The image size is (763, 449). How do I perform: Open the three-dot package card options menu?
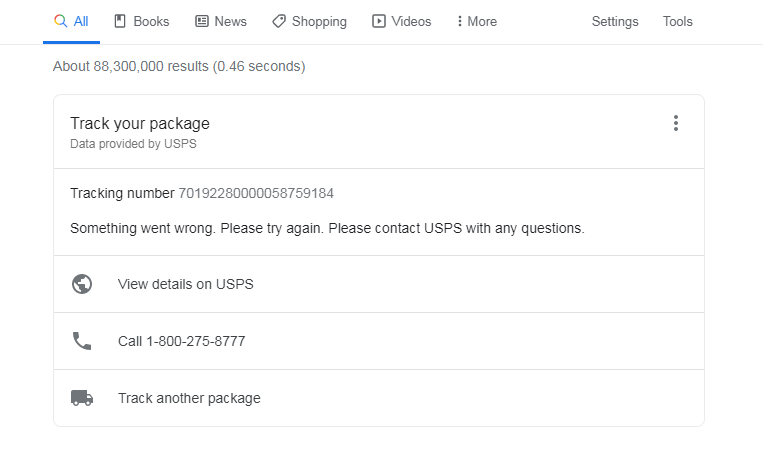676,123
